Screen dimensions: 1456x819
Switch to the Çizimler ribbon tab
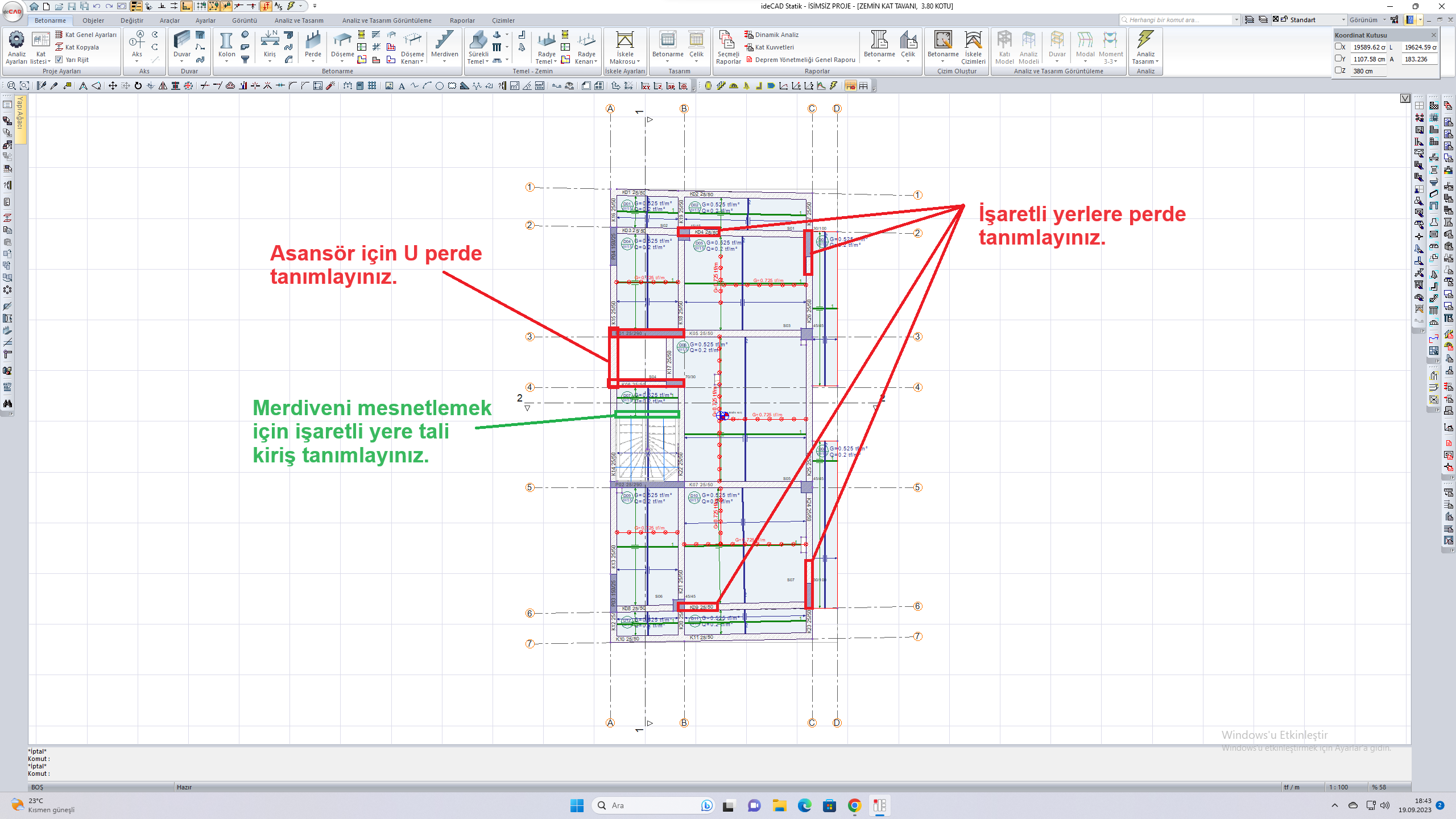(503, 20)
